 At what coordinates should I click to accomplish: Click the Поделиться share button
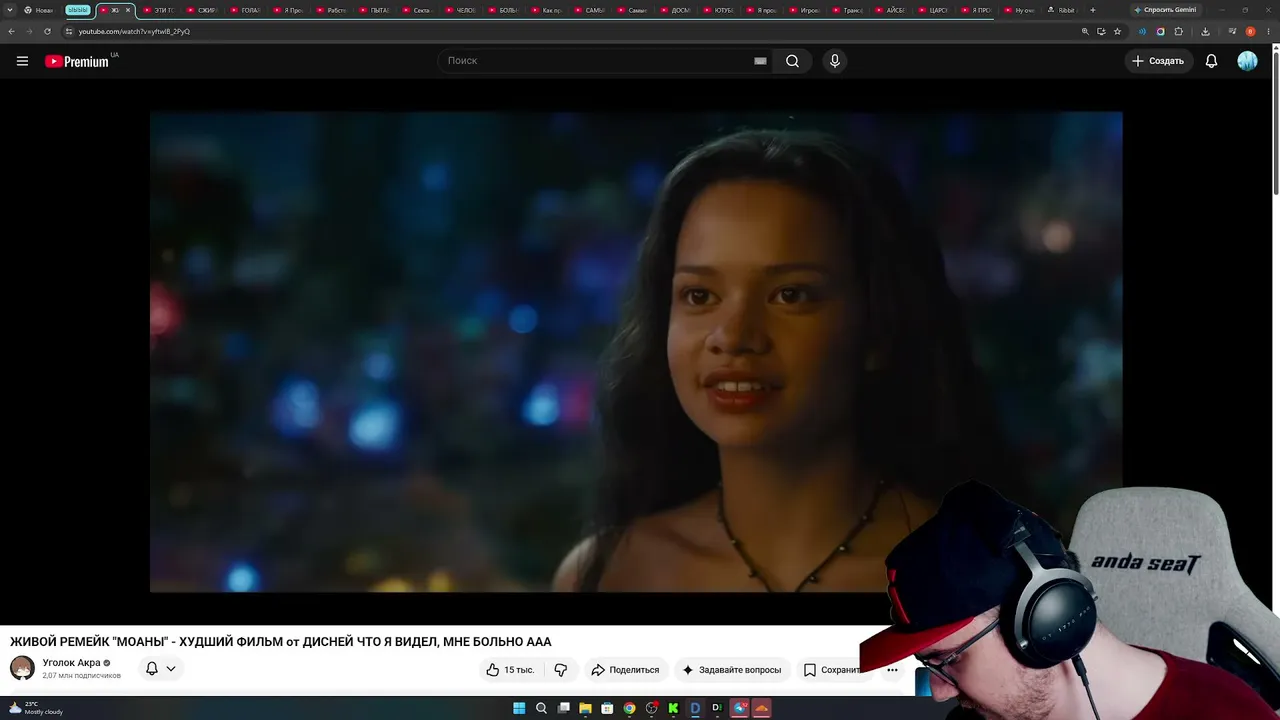click(x=625, y=670)
